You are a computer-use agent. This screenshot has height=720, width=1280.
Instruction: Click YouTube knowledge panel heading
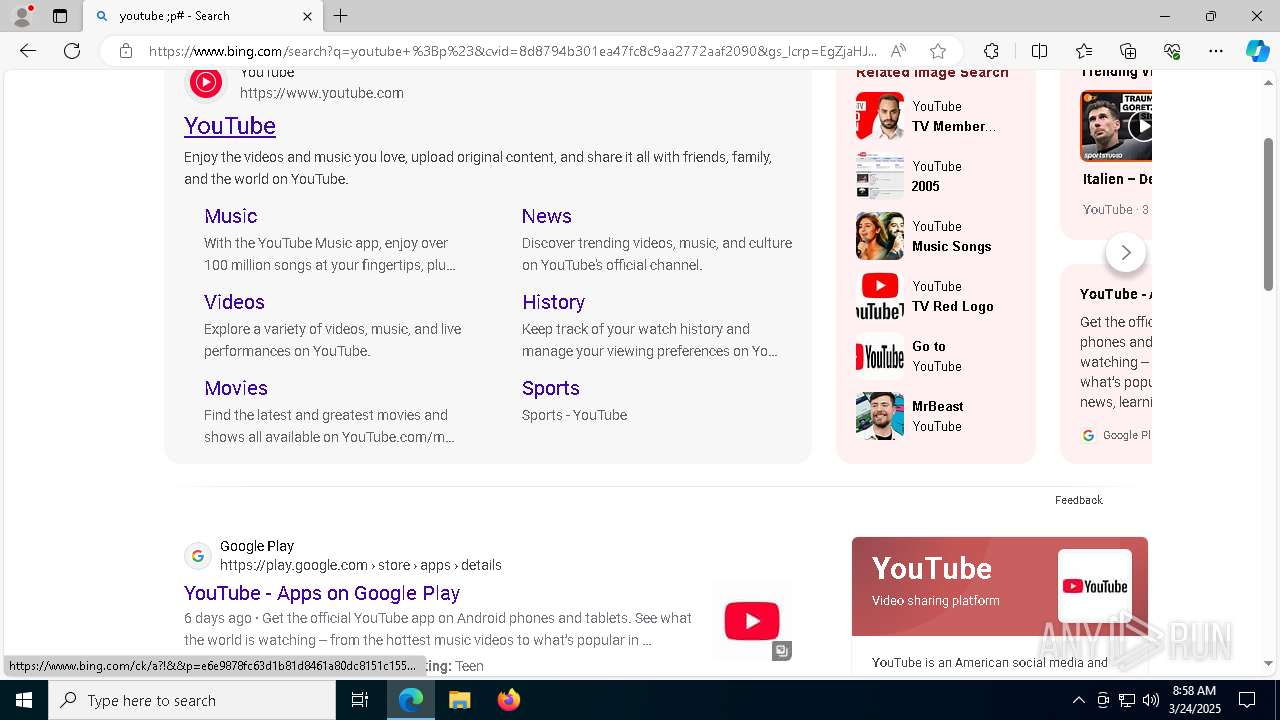932,568
